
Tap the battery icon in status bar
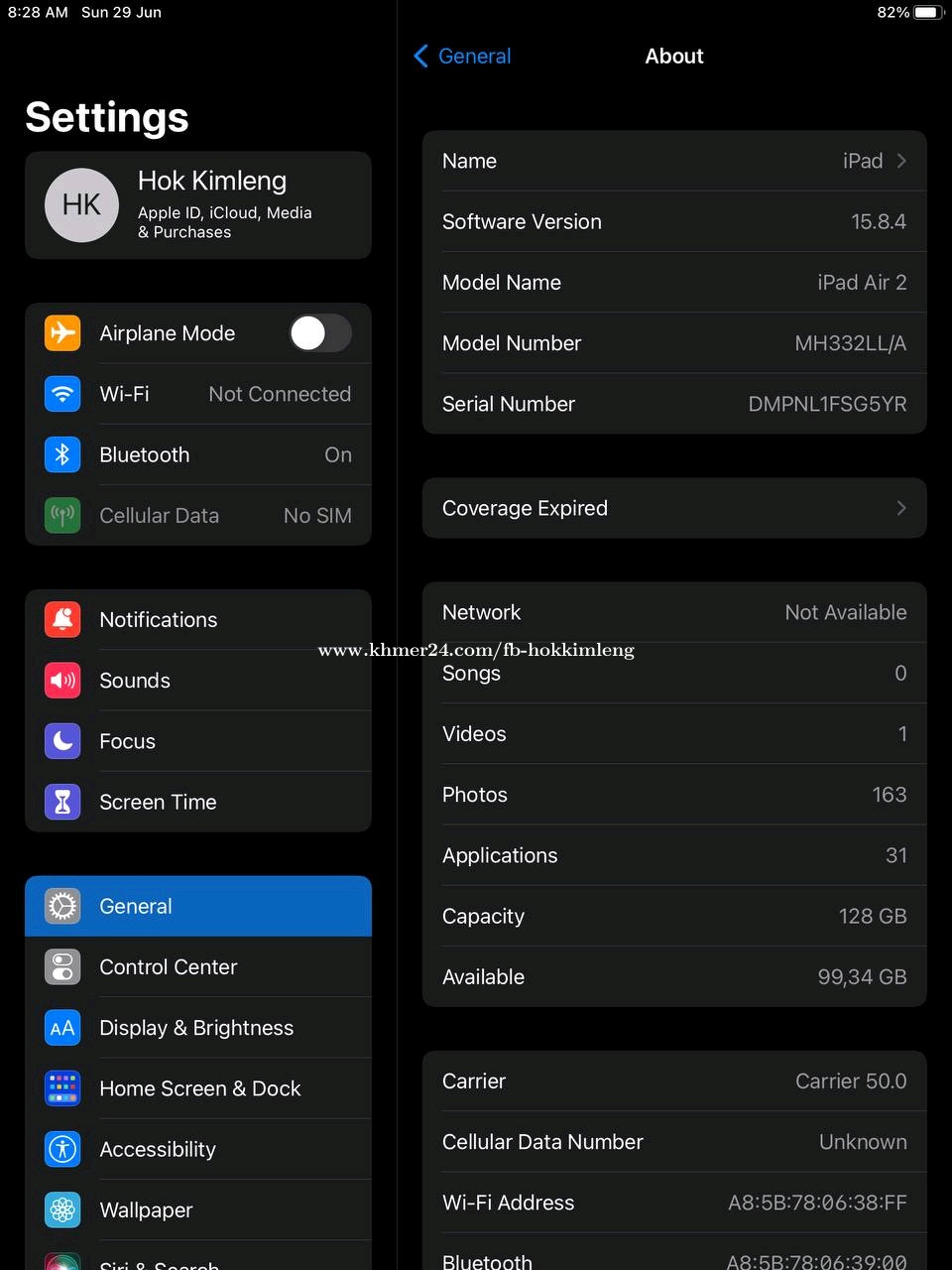[x=927, y=12]
